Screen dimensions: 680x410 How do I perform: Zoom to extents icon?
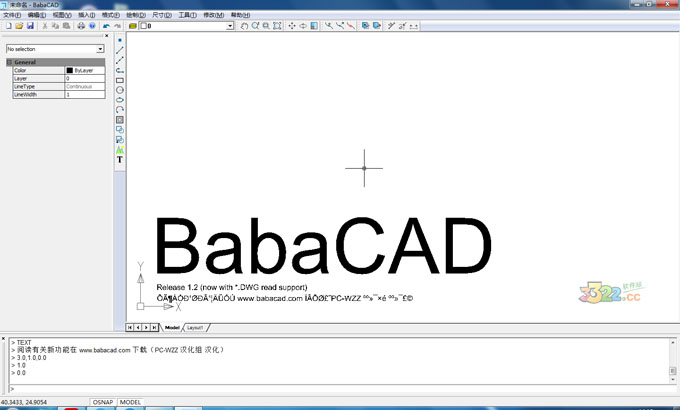point(277,26)
